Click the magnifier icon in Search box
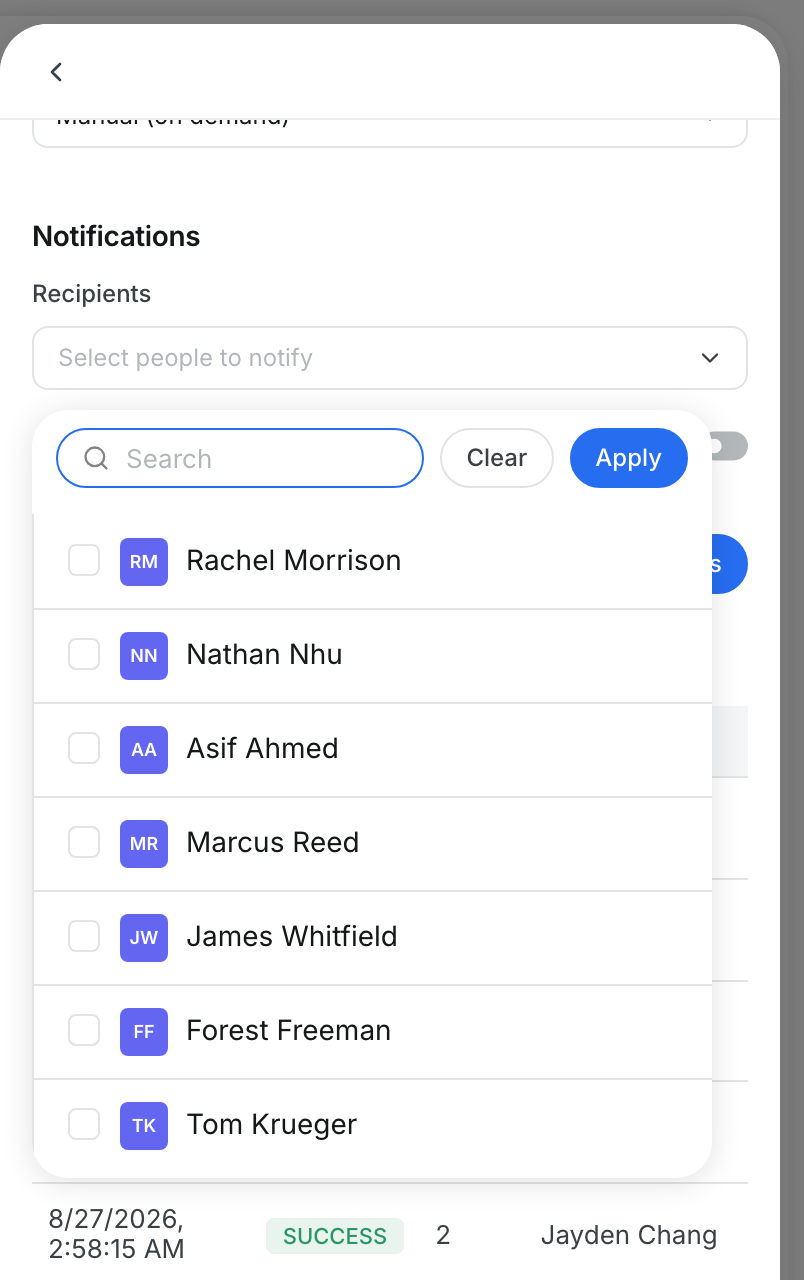804x1280 pixels. 96,458
